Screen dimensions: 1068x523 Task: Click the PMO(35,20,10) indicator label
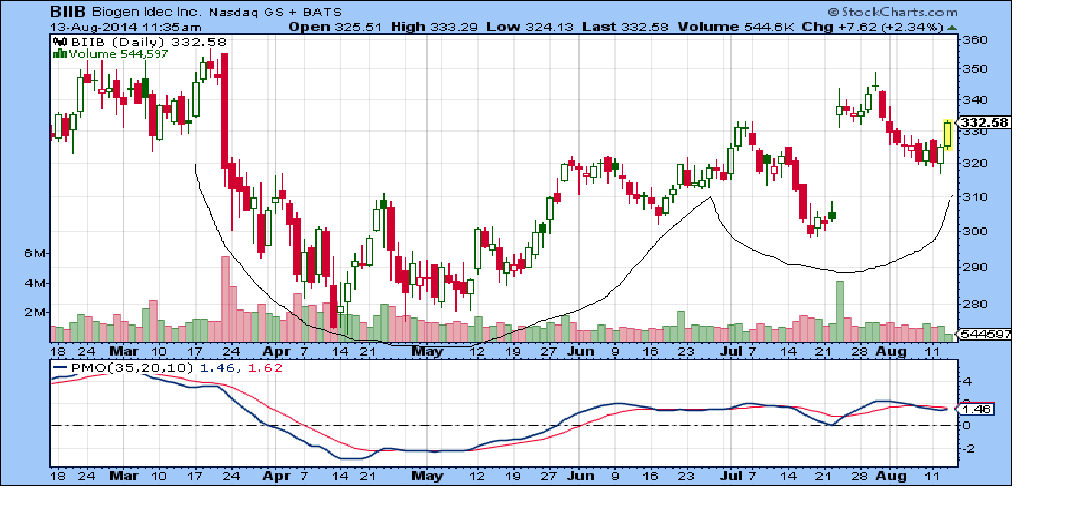[132, 368]
